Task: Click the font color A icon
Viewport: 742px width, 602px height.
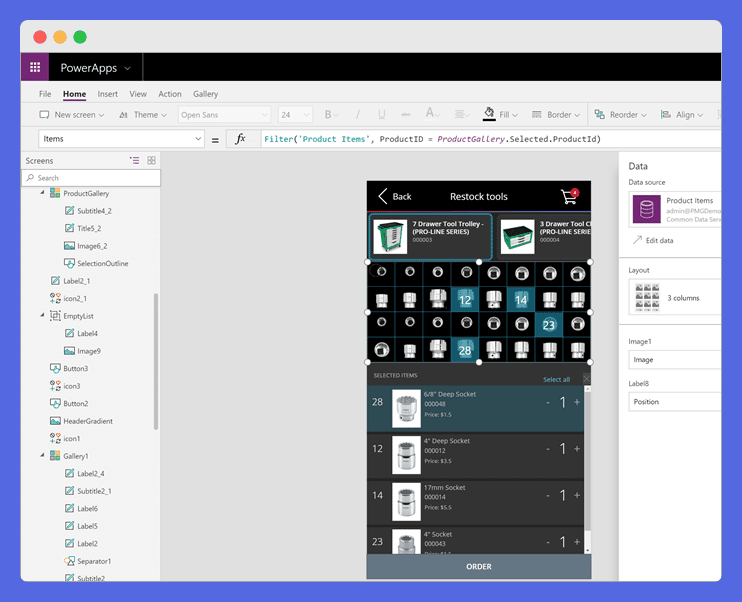Action: (x=430, y=113)
